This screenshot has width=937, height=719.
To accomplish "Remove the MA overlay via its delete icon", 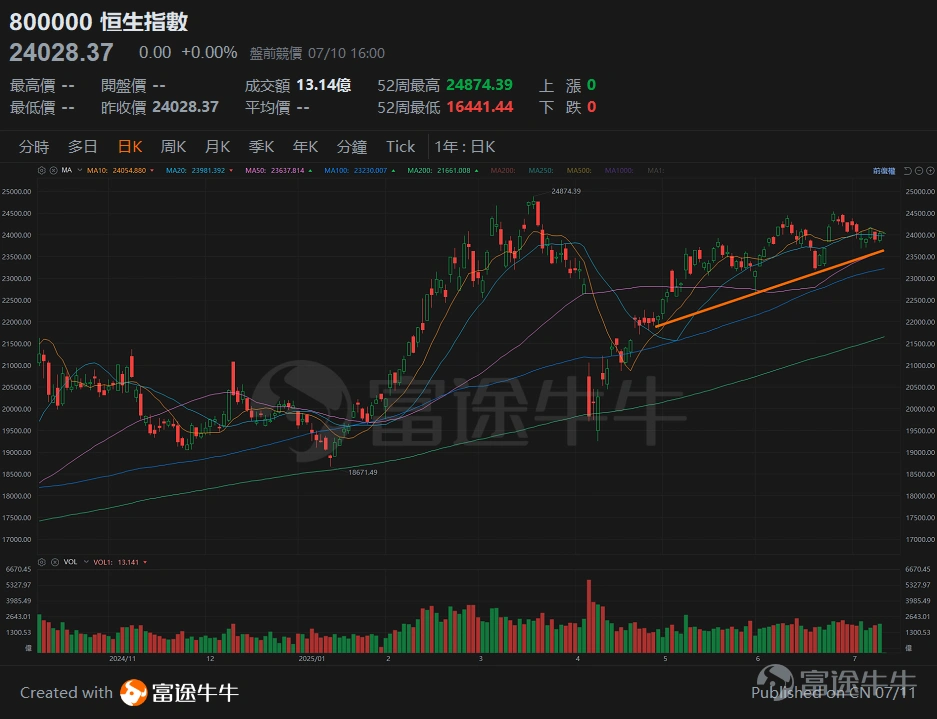I will point(53,170).
